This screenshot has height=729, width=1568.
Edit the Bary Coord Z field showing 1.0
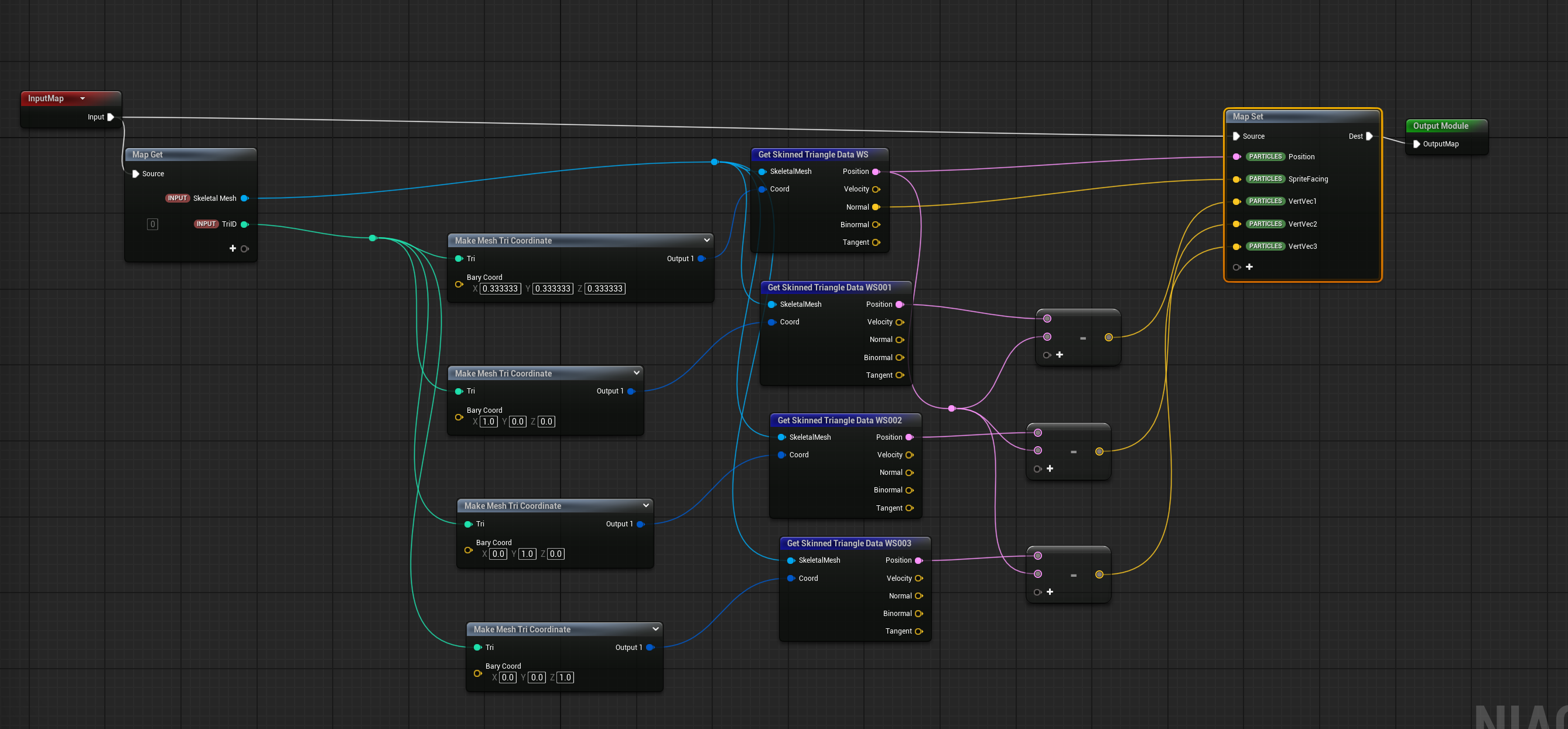pos(565,678)
